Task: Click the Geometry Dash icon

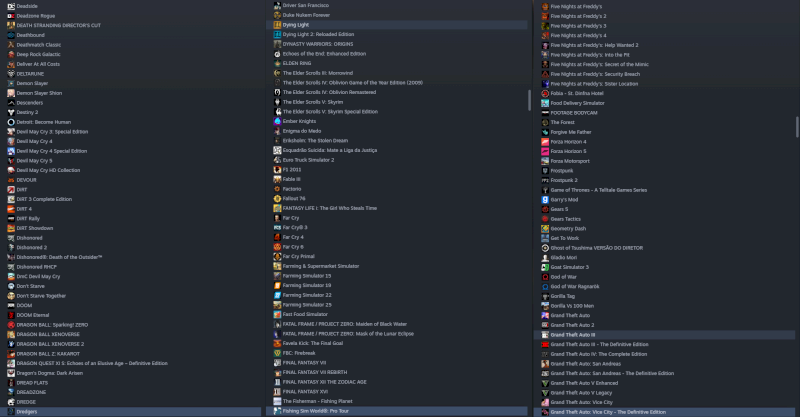Action: click(x=545, y=229)
